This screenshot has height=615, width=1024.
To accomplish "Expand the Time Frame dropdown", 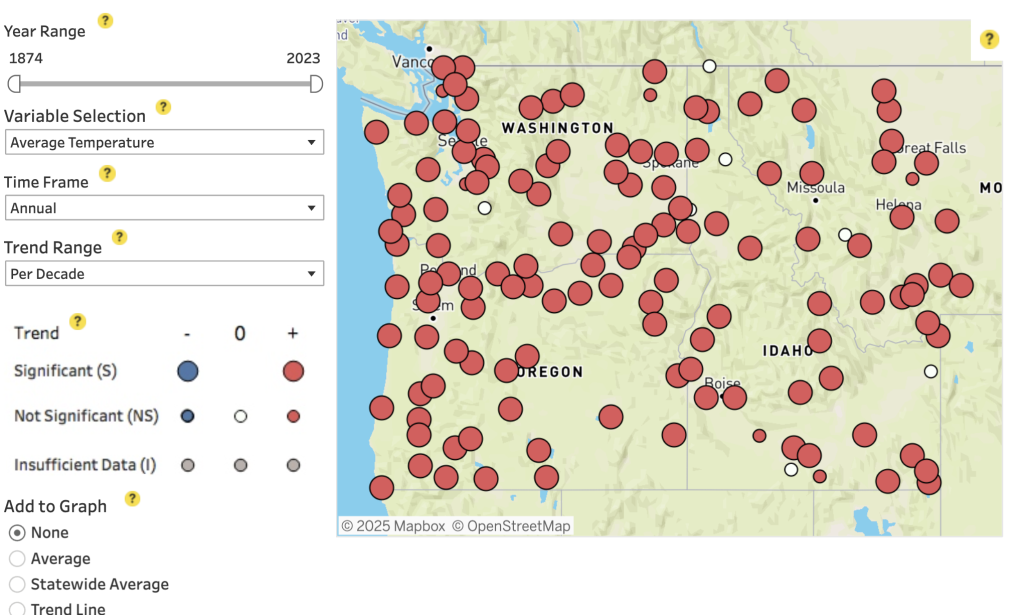I will (x=164, y=208).
